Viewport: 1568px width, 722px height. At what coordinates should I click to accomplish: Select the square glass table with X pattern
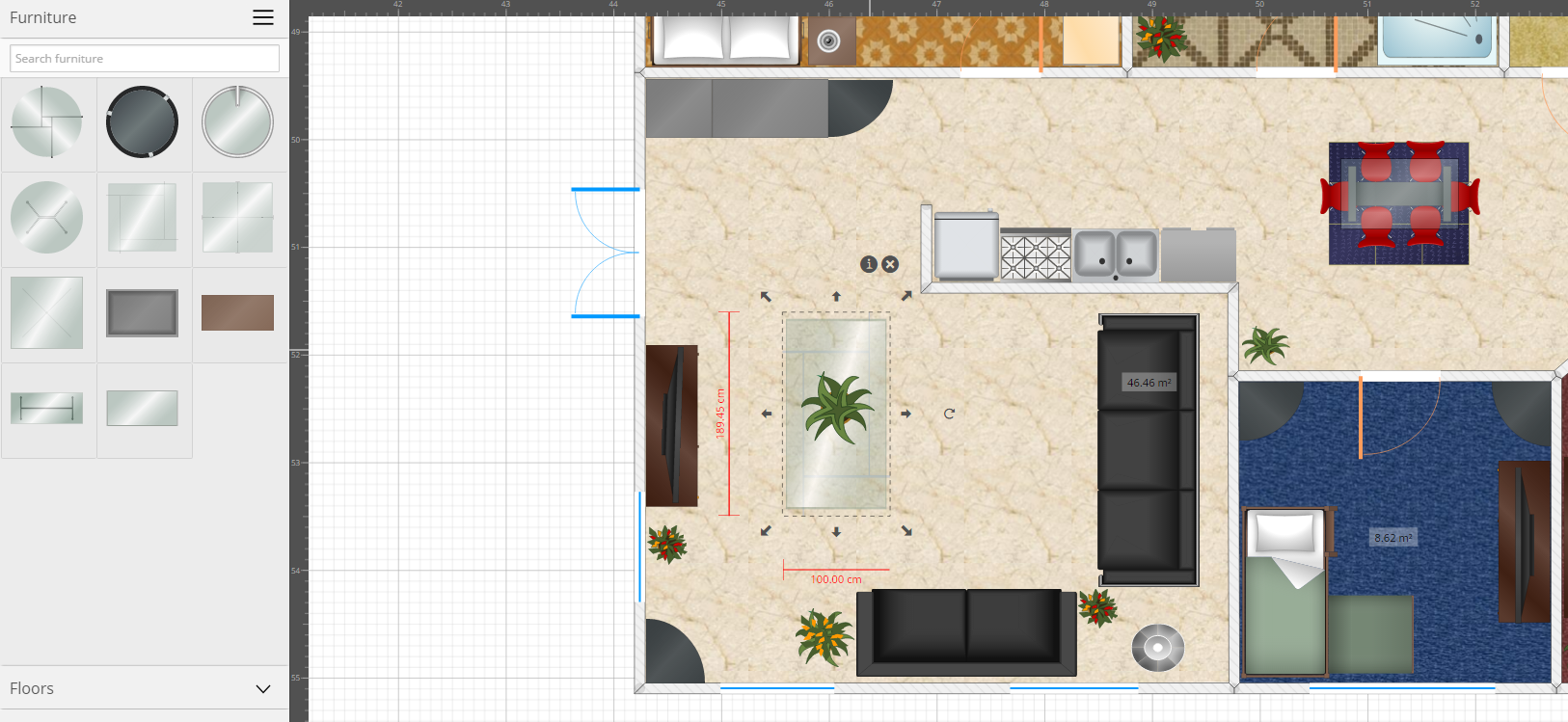tap(47, 313)
